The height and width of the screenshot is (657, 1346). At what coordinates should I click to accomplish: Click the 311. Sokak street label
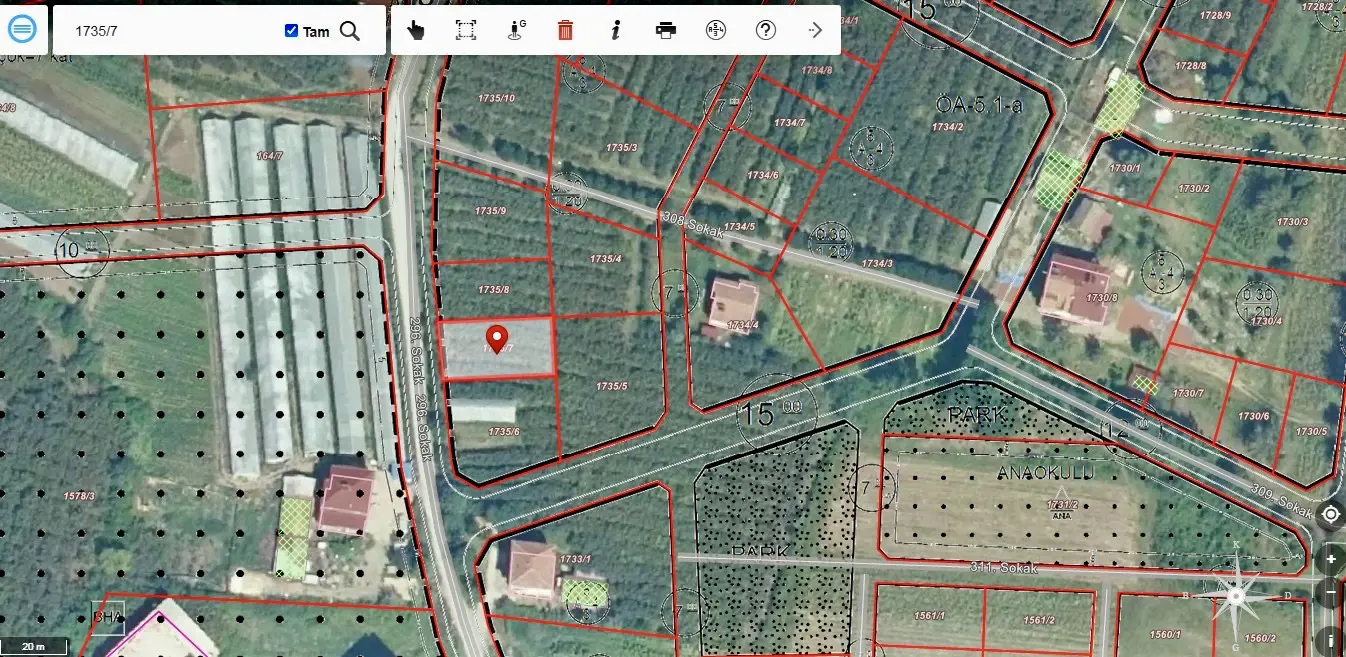1006,568
